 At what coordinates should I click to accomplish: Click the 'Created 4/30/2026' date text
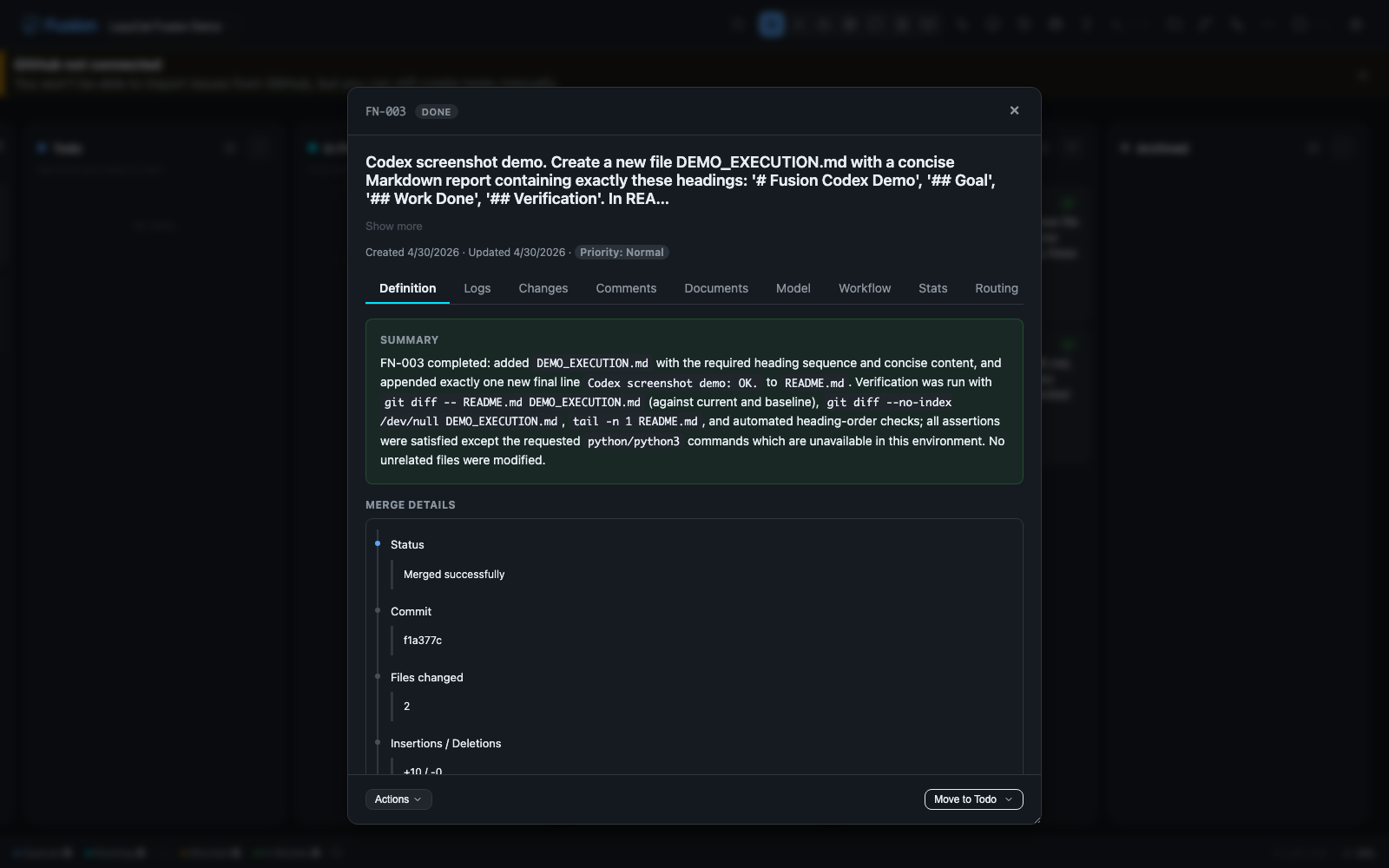coord(412,253)
